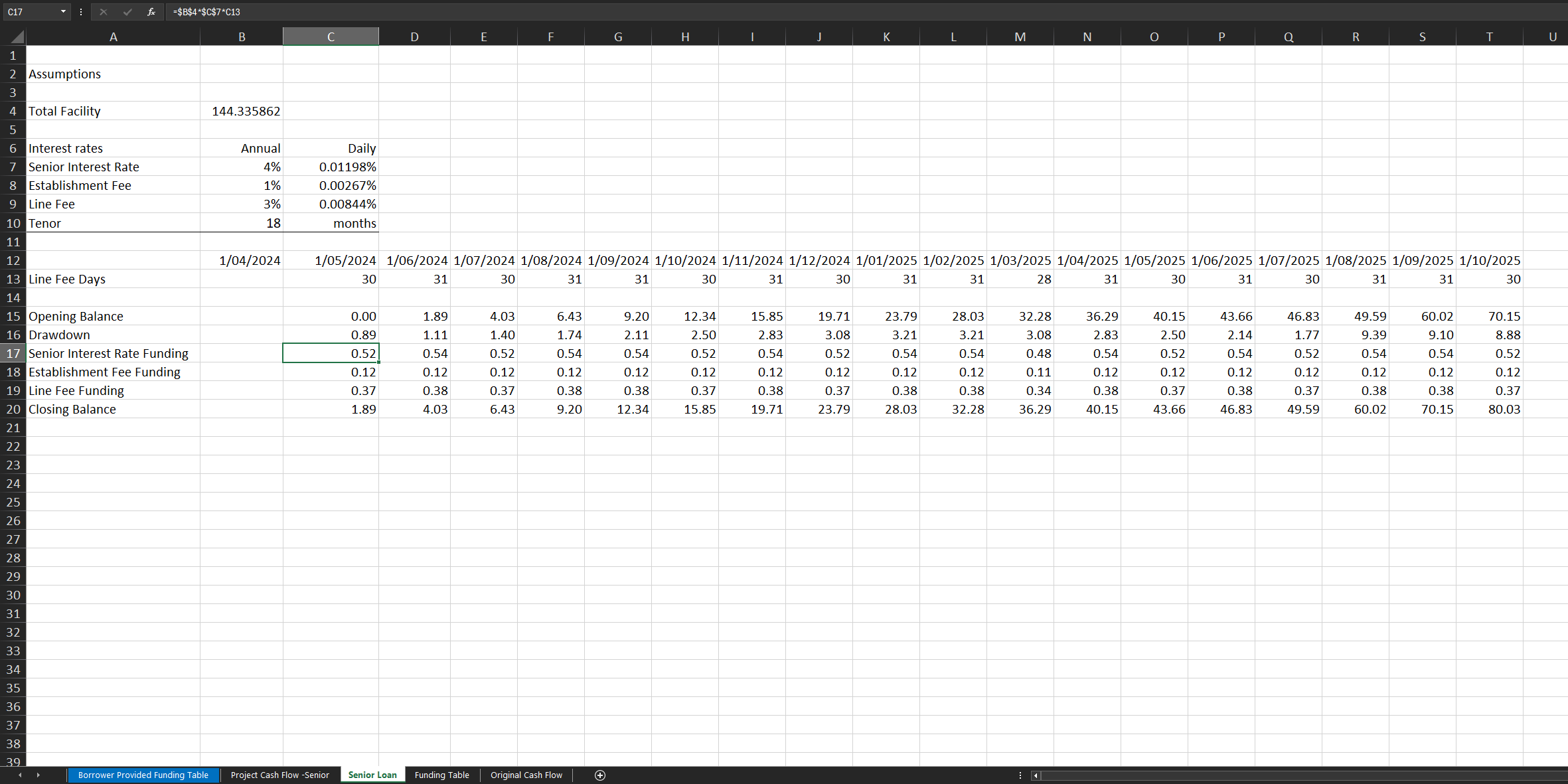Select active cell C17 showing 0.52

331,353
